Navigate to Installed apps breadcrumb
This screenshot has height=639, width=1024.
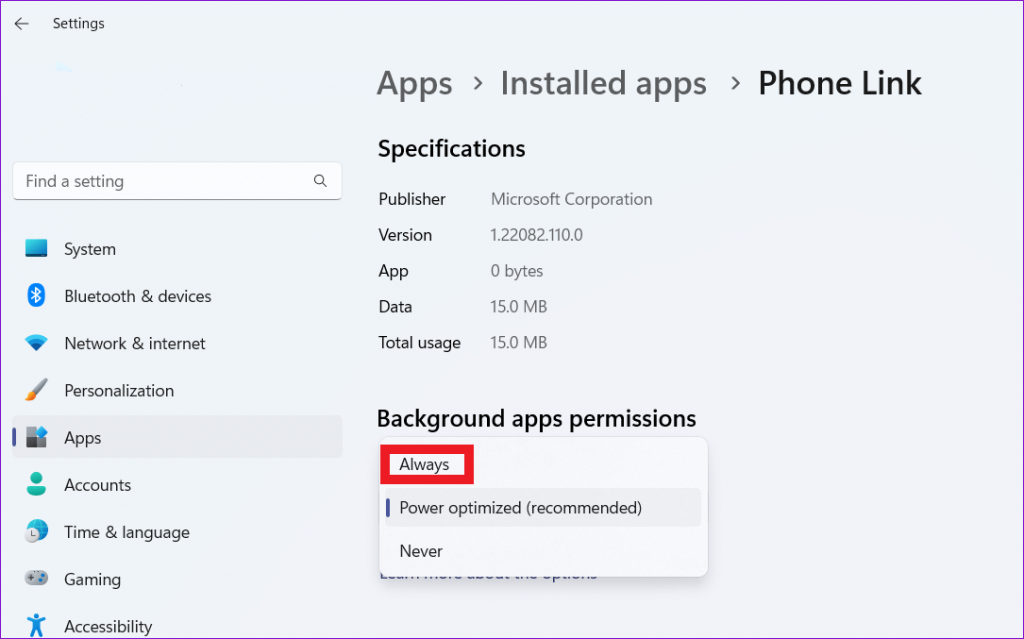[x=603, y=84]
